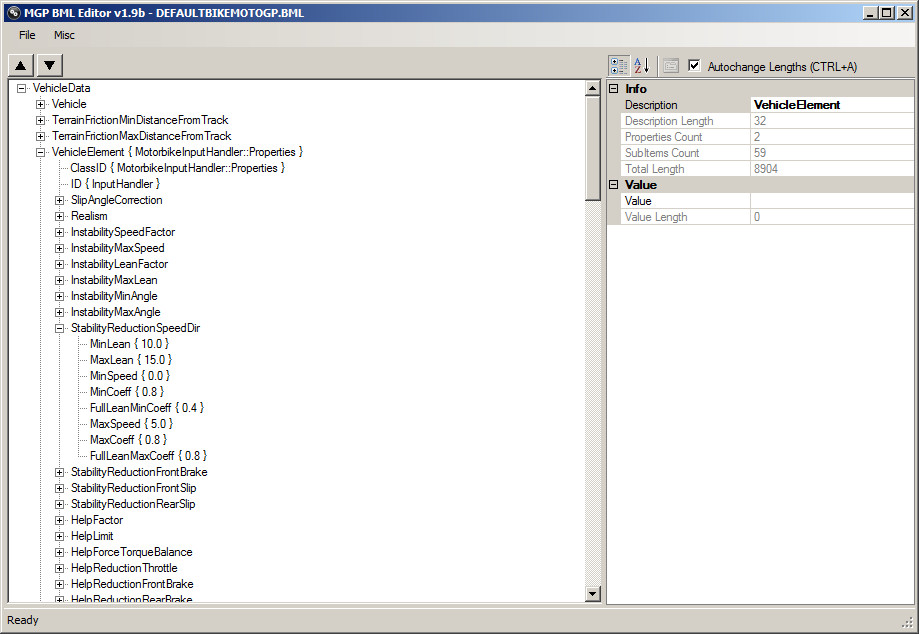Open the File menu
This screenshot has width=919, height=634.
26,35
